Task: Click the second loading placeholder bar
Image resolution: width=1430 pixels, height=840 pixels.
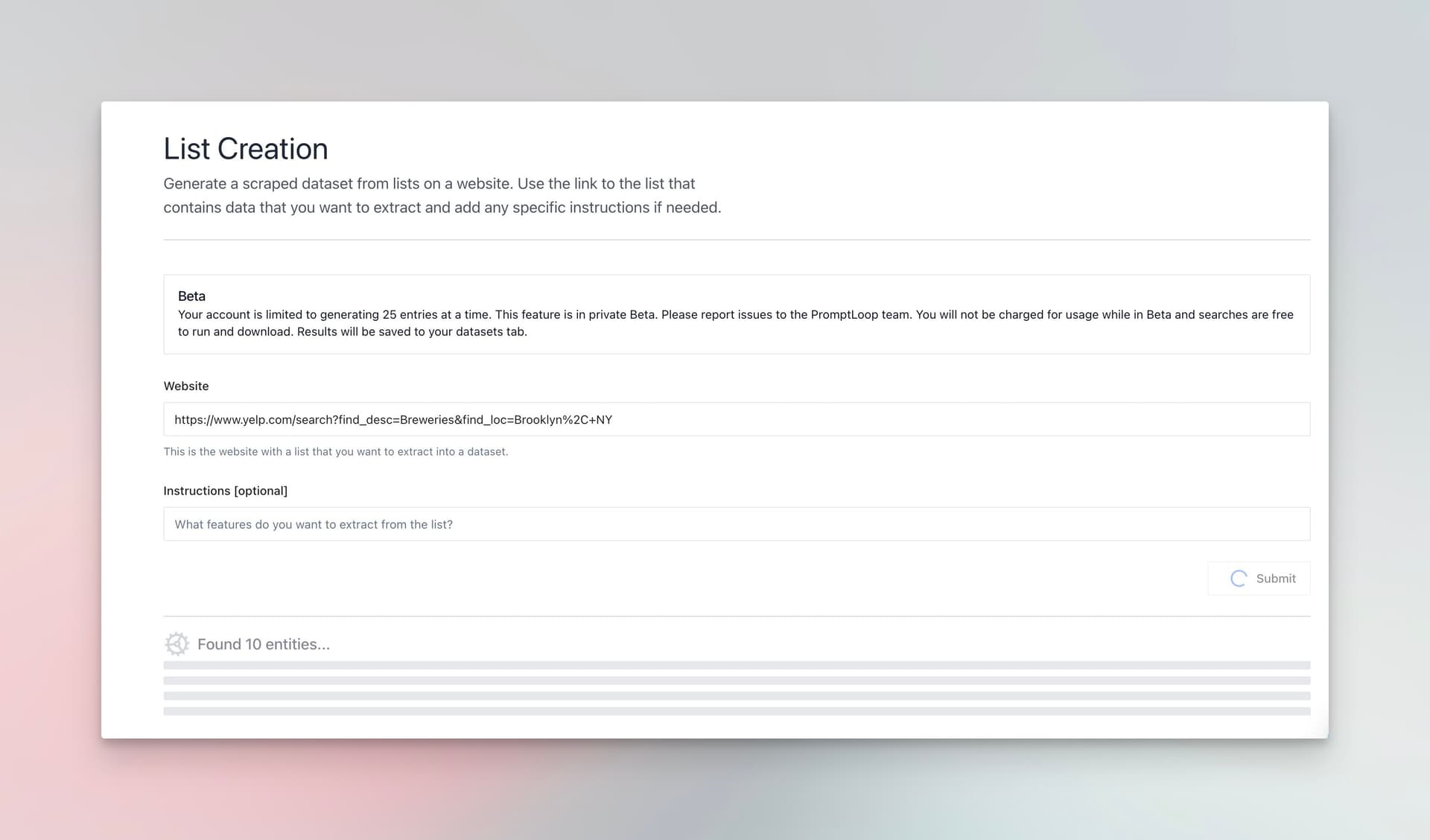Action: (736, 681)
